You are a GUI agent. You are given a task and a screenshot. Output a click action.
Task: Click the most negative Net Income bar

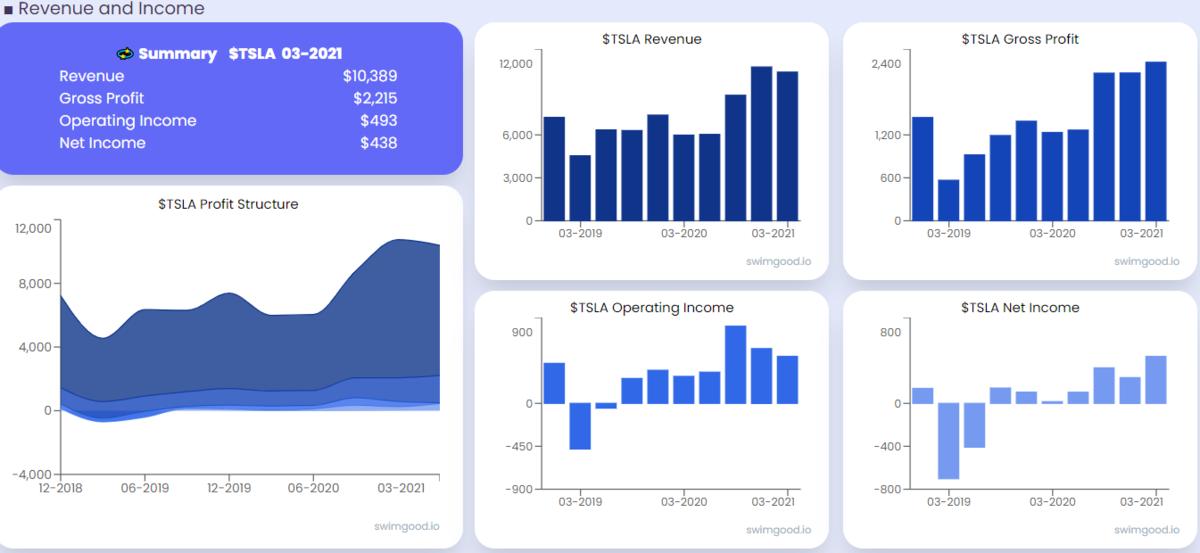(948, 441)
